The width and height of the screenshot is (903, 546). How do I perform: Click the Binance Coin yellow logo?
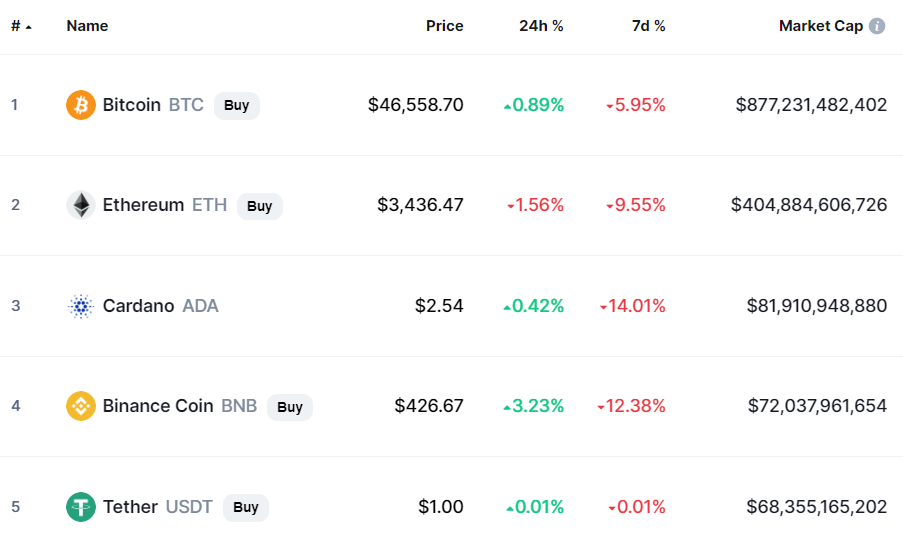(x=81, y=406)
